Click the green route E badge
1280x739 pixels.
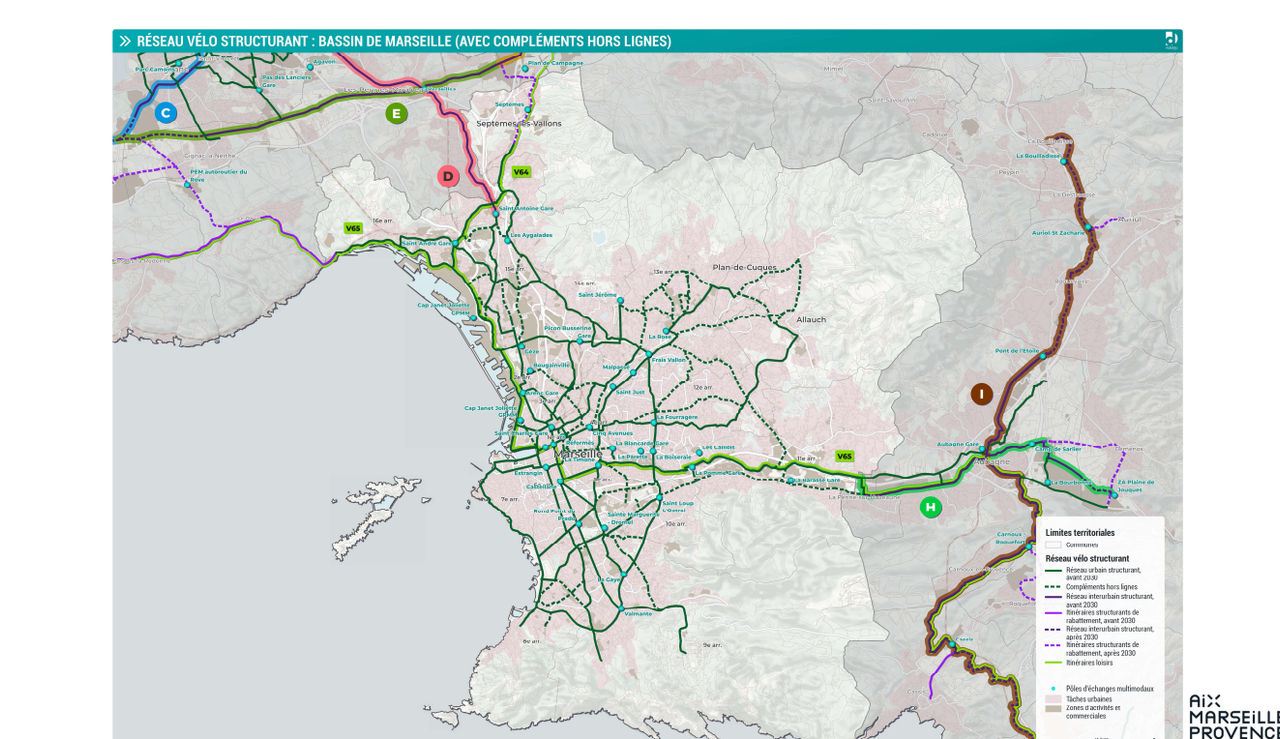(397, 114)
